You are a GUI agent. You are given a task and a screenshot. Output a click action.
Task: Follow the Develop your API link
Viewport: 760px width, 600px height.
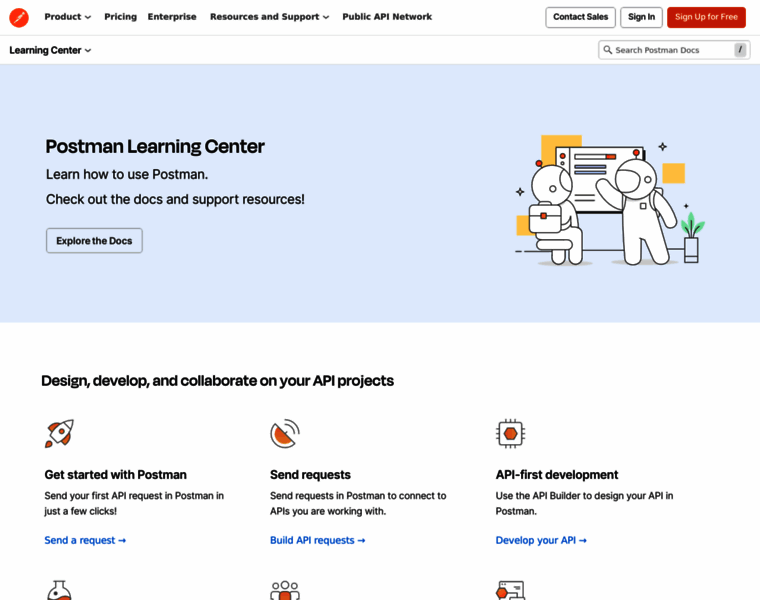pyautogui.click(x=541, y=540)
